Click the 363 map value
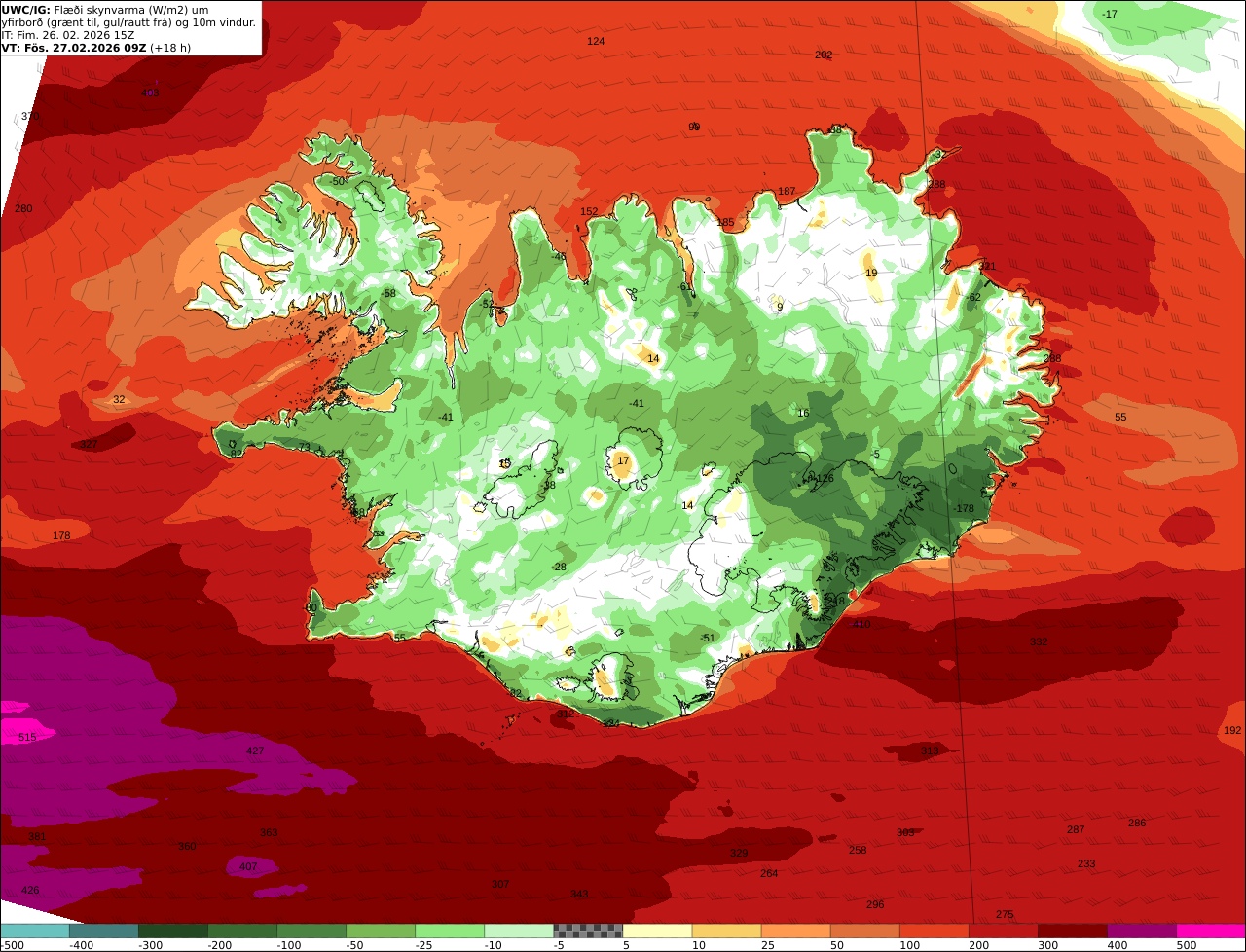The image size is (1246, 952). (269, 833)
